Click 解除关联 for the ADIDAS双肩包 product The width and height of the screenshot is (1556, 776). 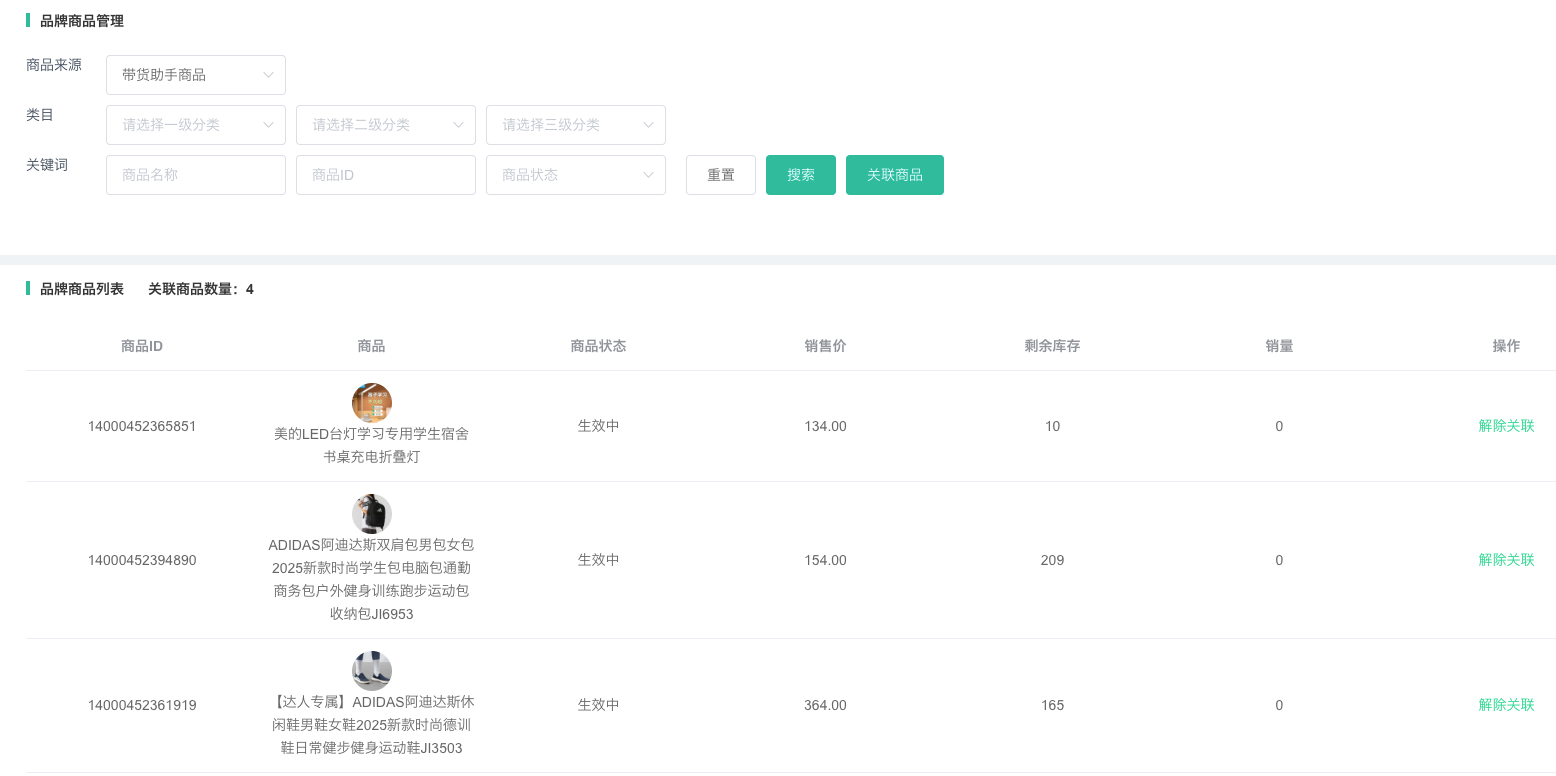(1506, 560)
